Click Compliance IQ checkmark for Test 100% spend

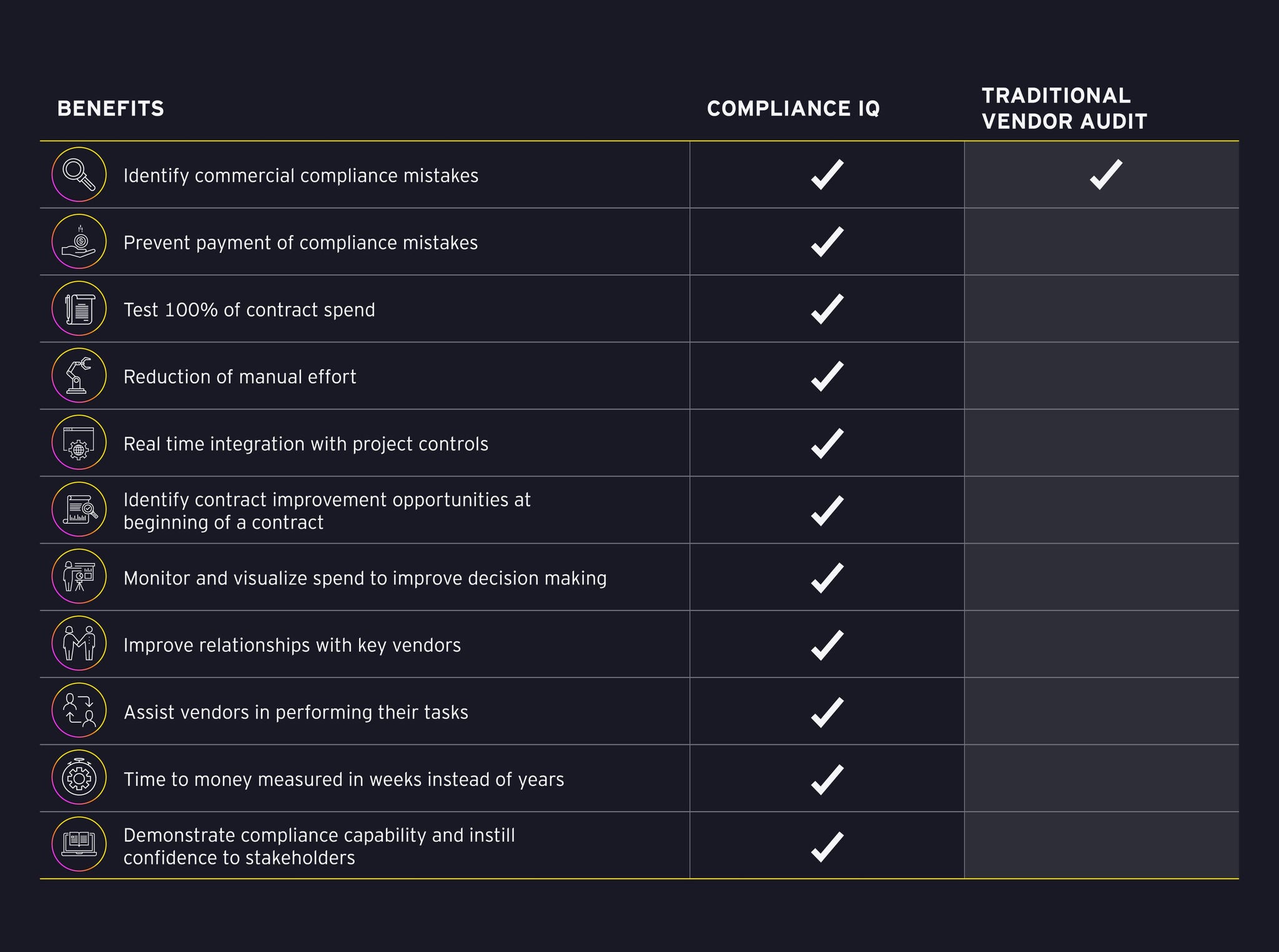[x=827, y=309]
